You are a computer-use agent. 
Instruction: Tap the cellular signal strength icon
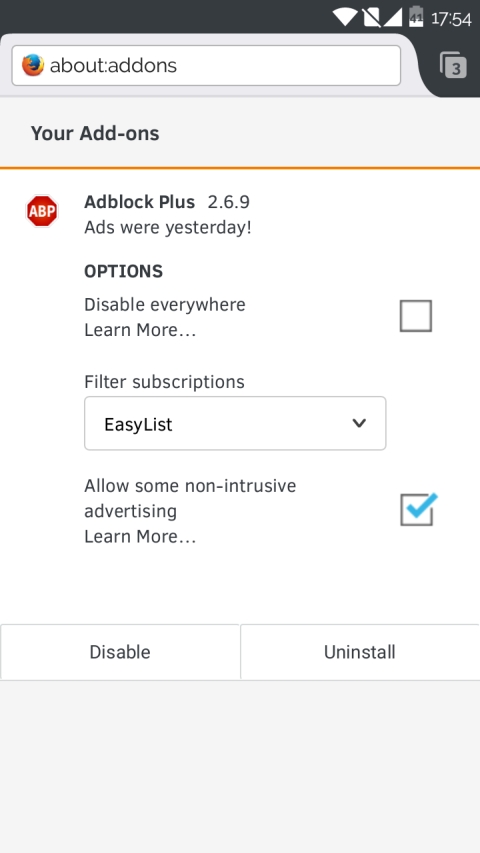(x=393, y=17)
